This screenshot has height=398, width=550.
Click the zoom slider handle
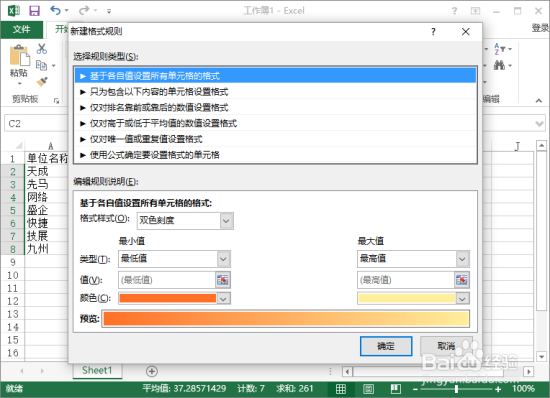point(456,389)
